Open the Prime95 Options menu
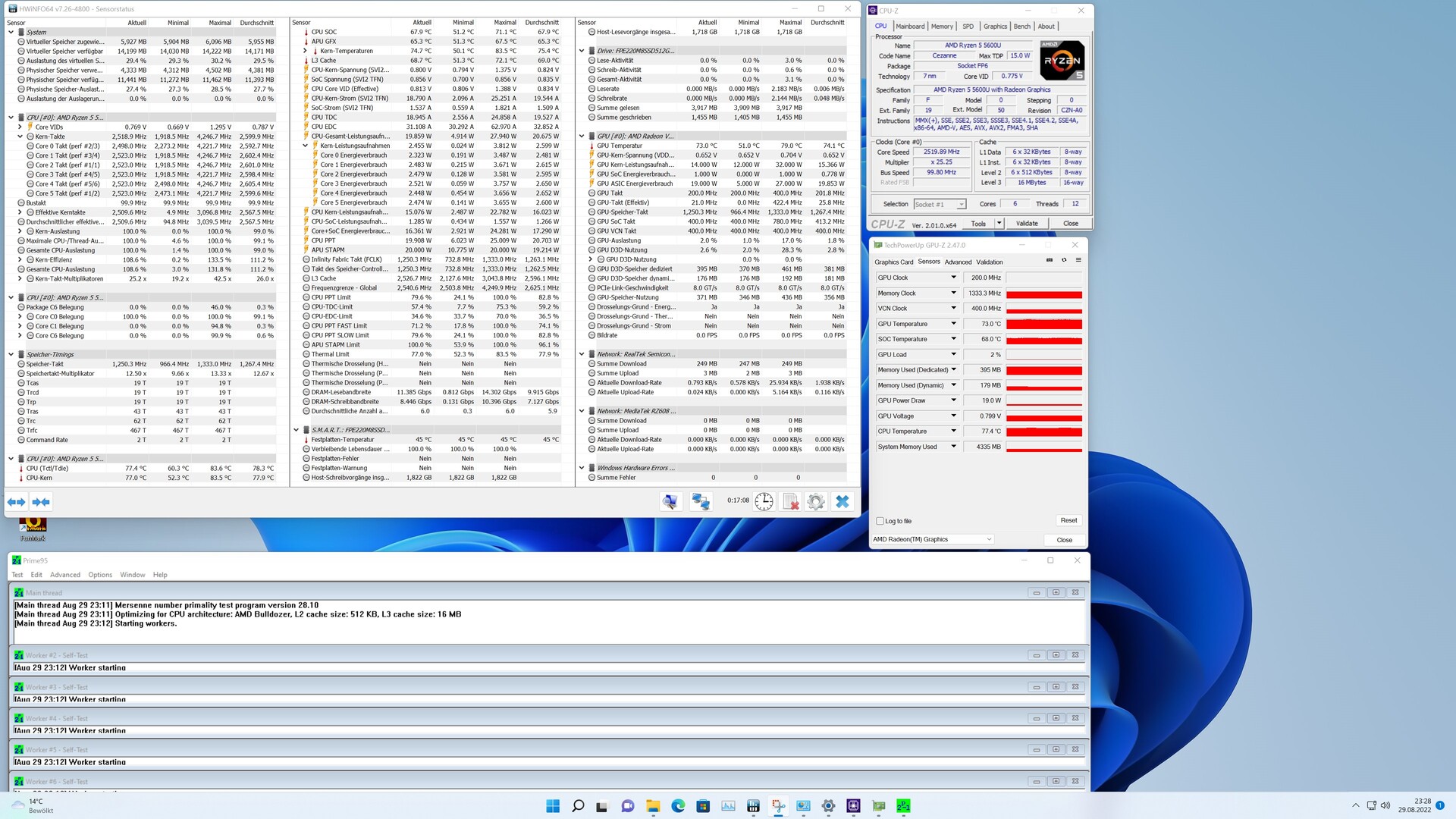Screen dimensions: 1456x819 tap(99, 575)
